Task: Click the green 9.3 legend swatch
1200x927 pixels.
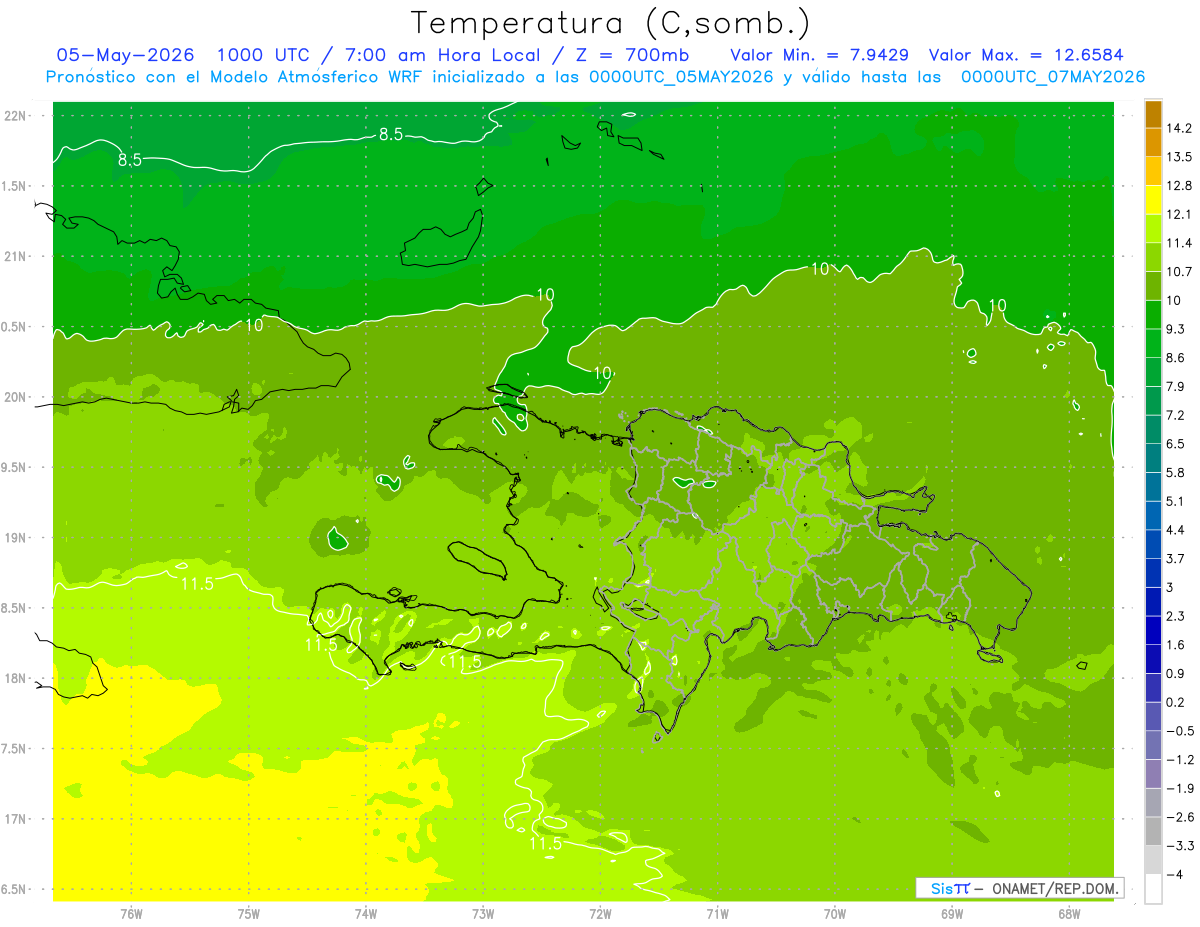Action: 1153,314
